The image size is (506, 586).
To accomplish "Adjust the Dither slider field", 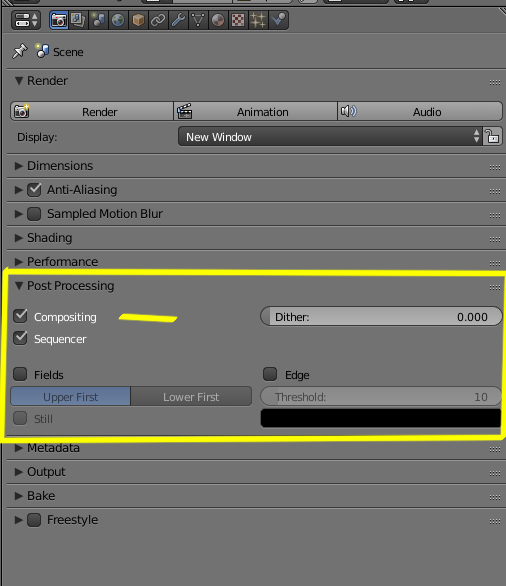I will tap(381, 317).
